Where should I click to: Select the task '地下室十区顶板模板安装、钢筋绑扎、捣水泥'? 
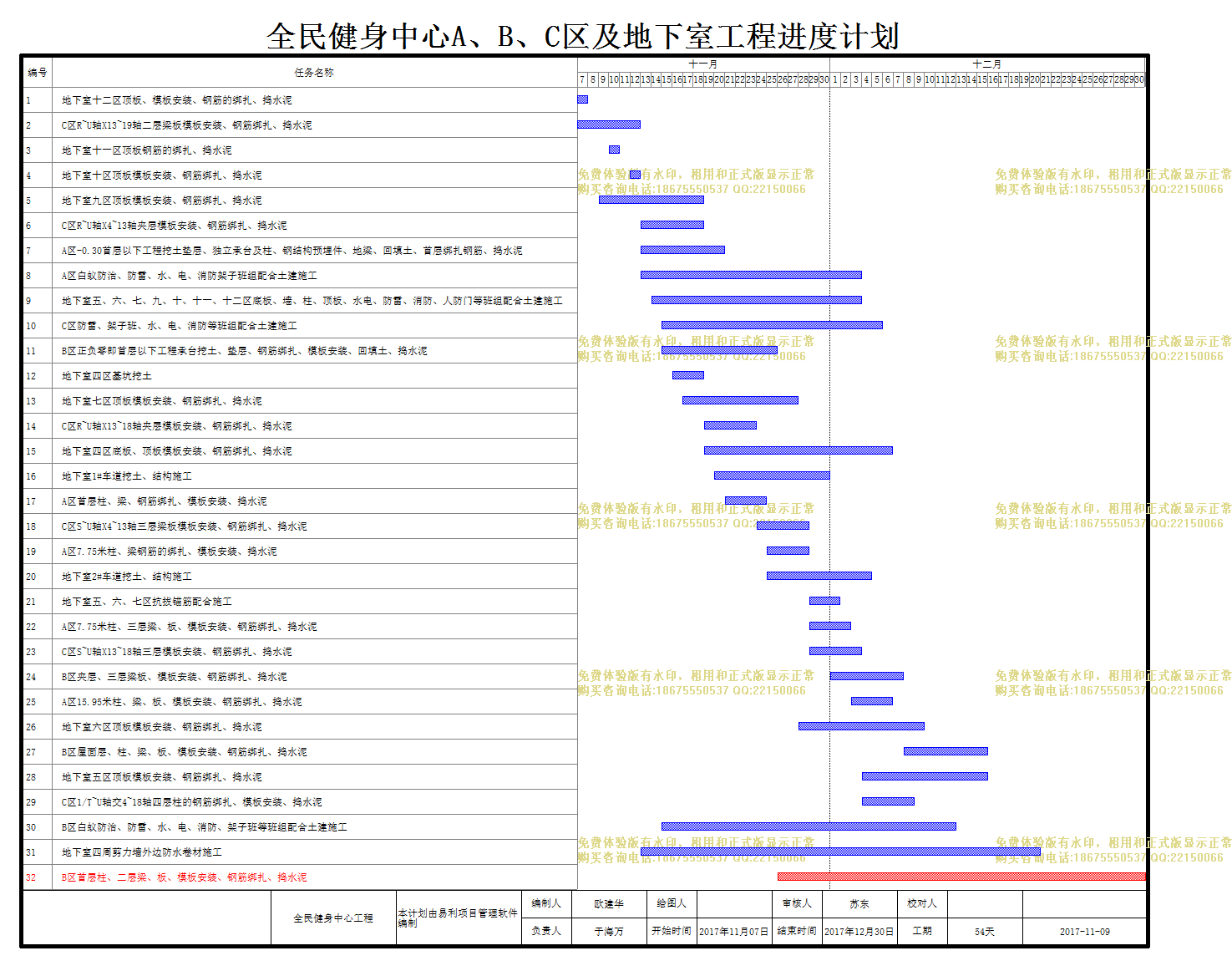click(x=161, y=175)
